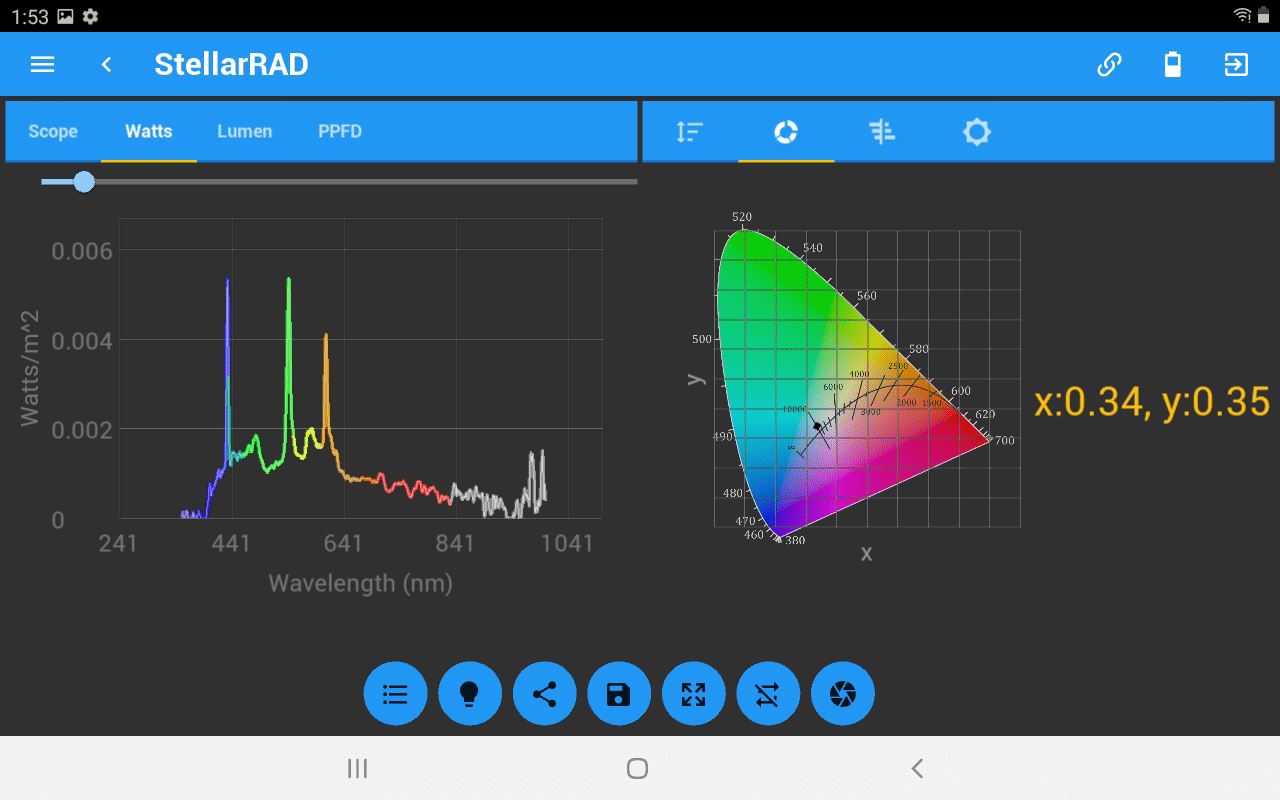Open the measurement details list icon

(395, 693)
